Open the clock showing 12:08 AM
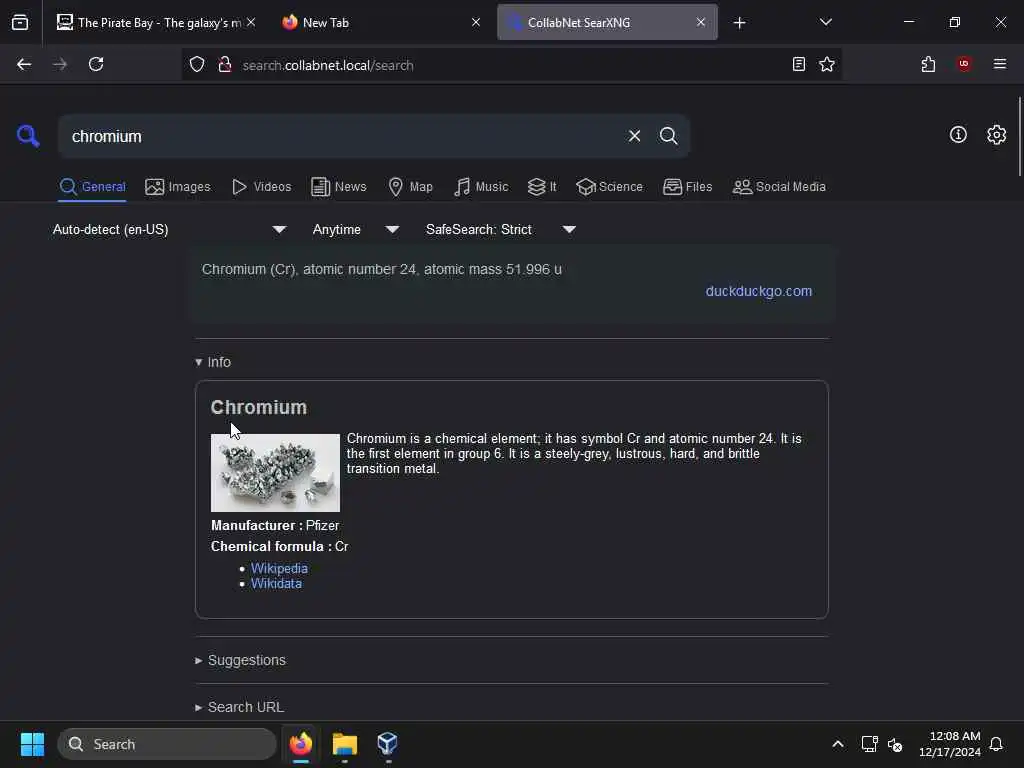This screenshot has width=1024, height=768. [950, 744]
